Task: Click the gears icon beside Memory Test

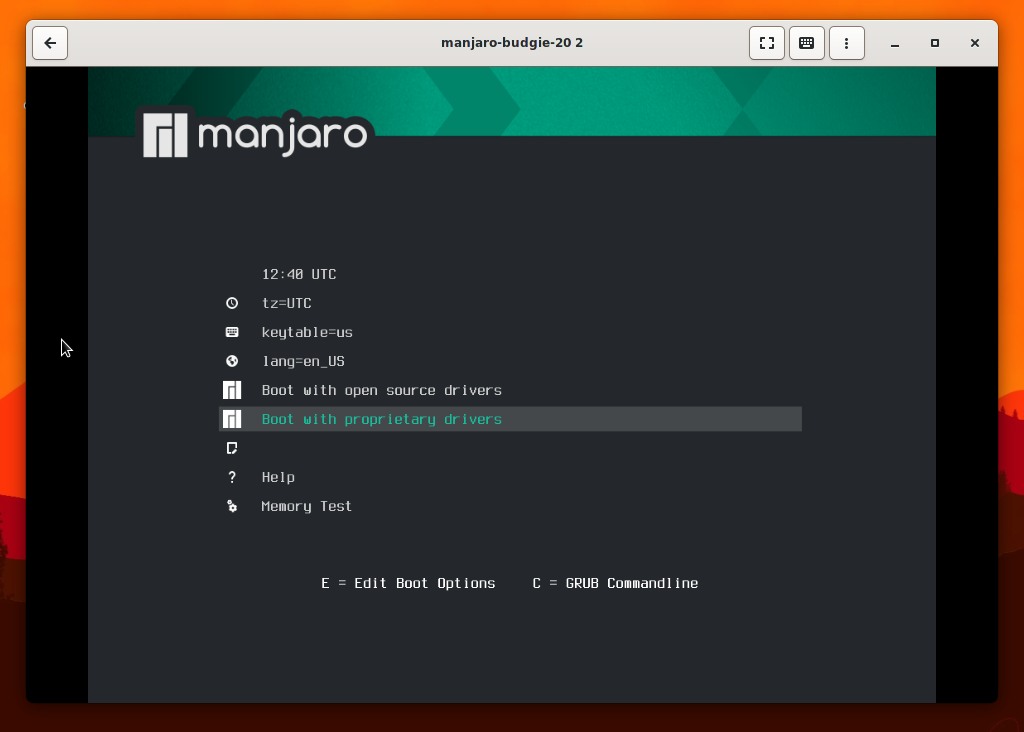Action: 232,506
